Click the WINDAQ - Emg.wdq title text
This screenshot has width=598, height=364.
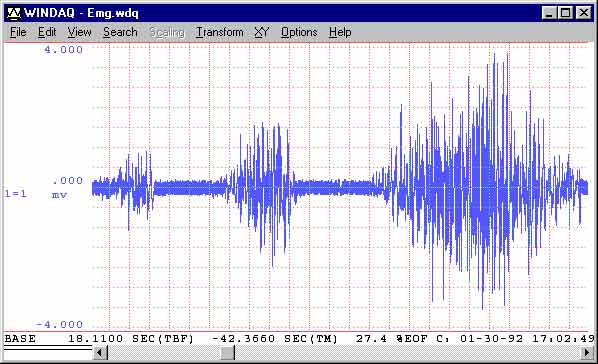pyautogui.click(x=81, y=13)
